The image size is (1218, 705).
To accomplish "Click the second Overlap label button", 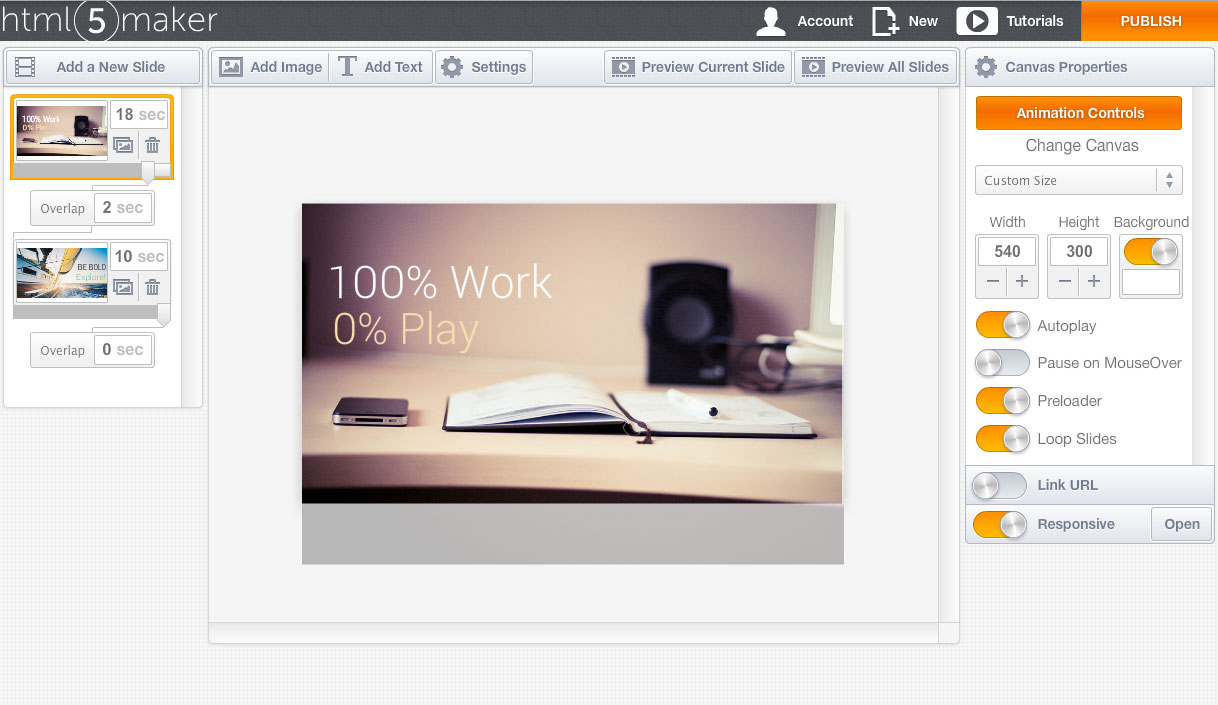I will pos(62,350).
